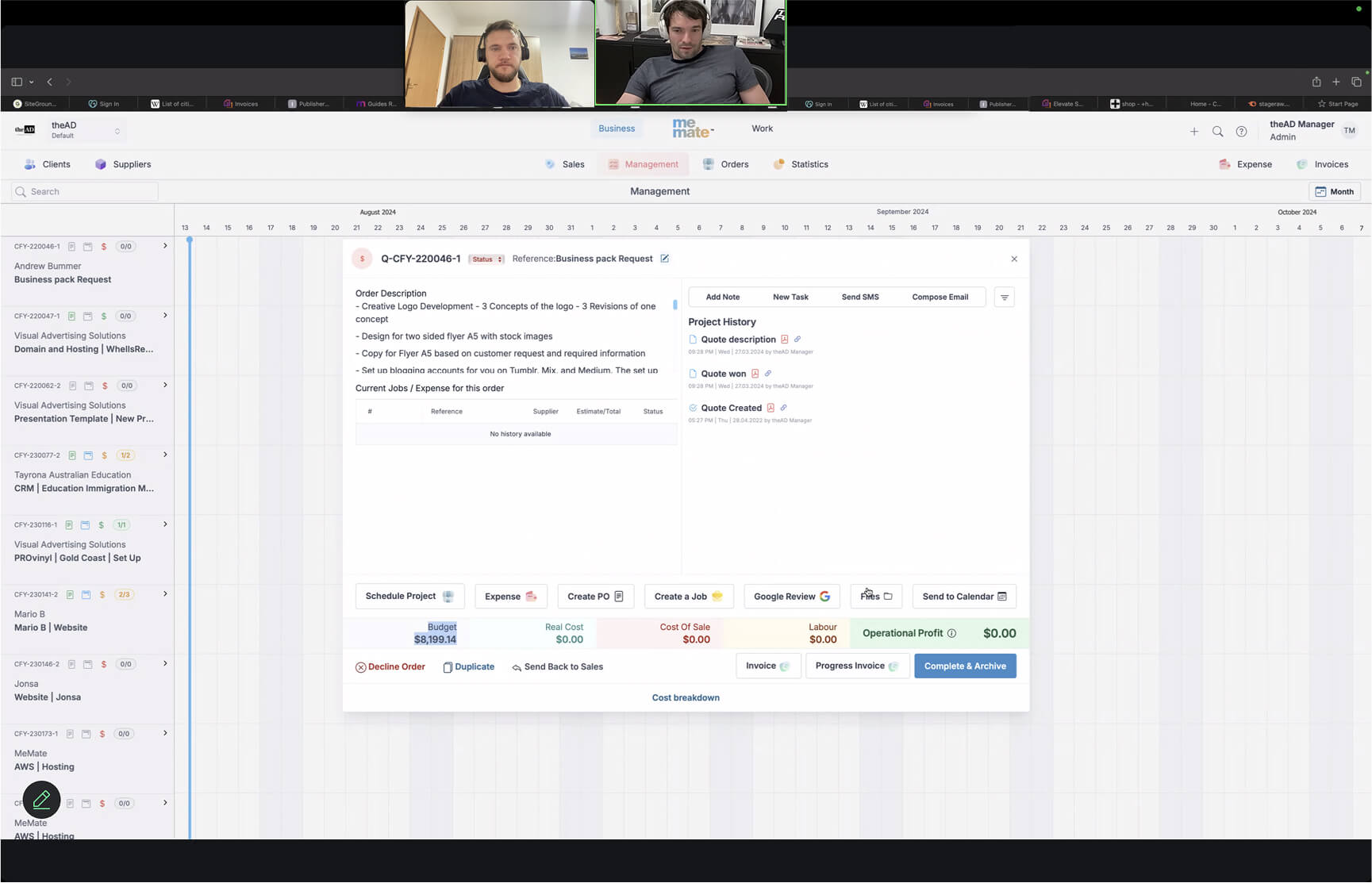The width and height of the screenshot is (1372, 883).
Task: Expand the CFY-220062-2 row chevron
Action: coord(165,386)
